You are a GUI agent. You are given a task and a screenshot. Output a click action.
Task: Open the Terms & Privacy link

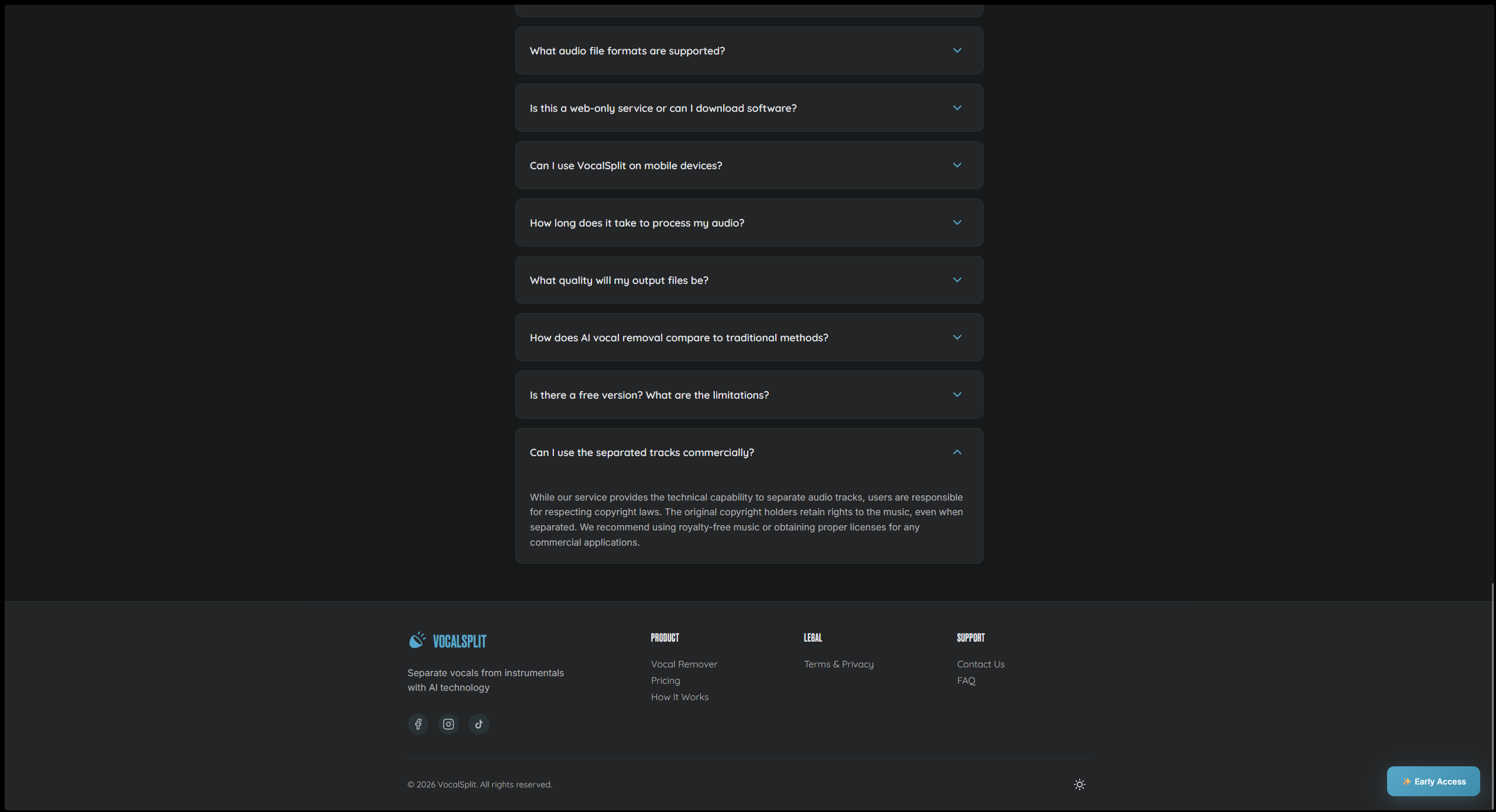click(x=838, y=664)
